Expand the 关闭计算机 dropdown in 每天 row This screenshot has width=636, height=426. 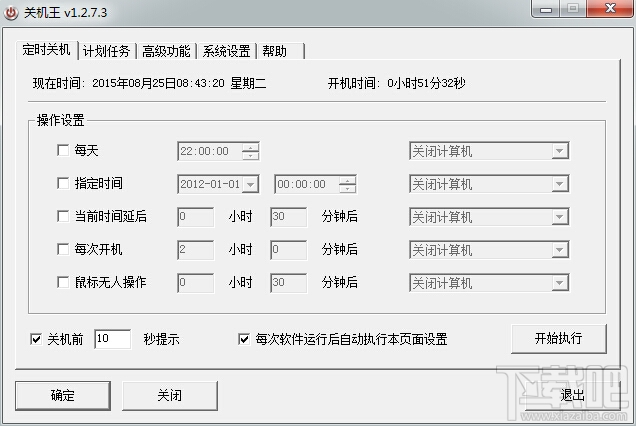coord(560,151)
